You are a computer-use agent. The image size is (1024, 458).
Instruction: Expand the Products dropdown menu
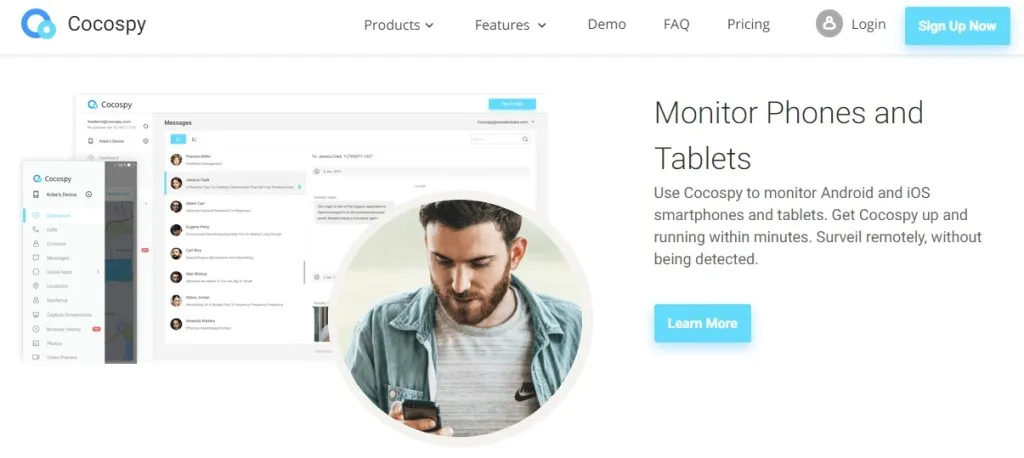click(x=398, y=25)
